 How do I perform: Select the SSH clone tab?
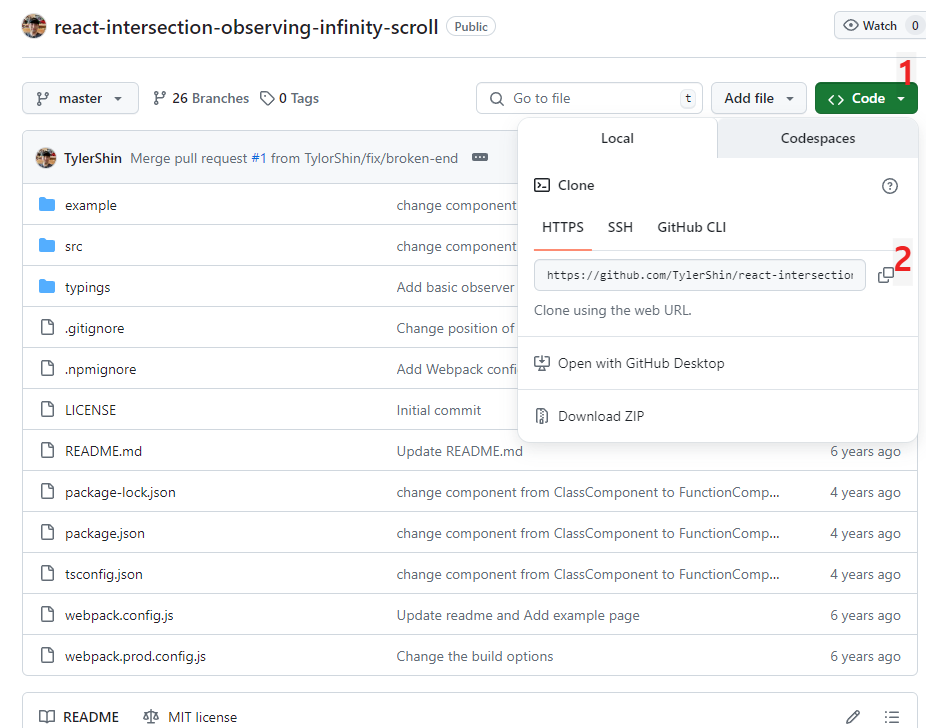620,228
